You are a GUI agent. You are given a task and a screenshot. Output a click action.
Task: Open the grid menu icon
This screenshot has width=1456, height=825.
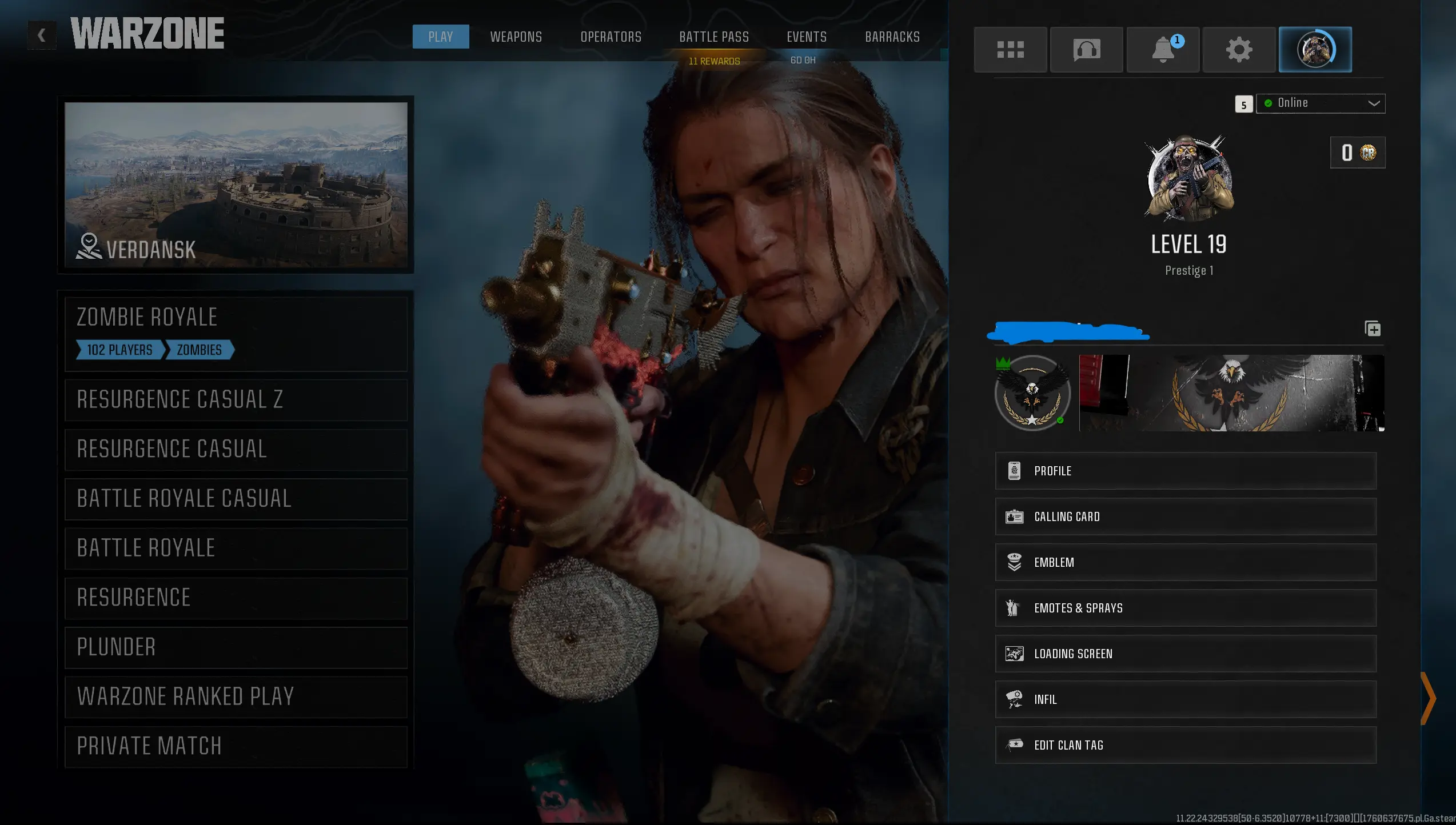pyautogui.click(x=1010, y=50)
